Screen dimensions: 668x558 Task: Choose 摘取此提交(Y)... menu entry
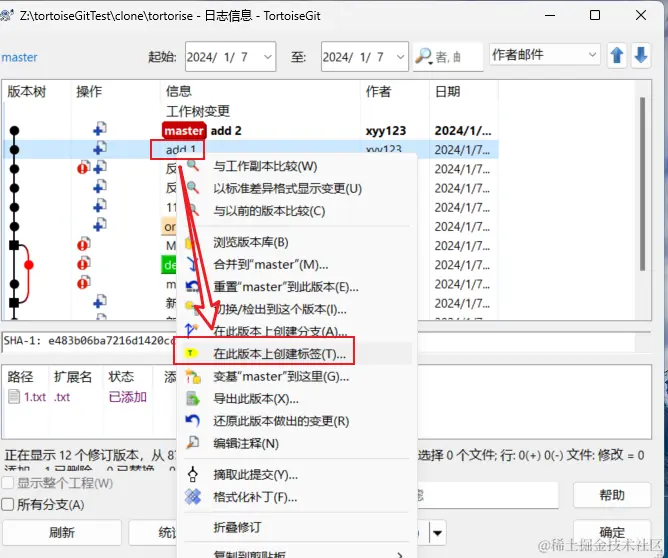point(297,475)
